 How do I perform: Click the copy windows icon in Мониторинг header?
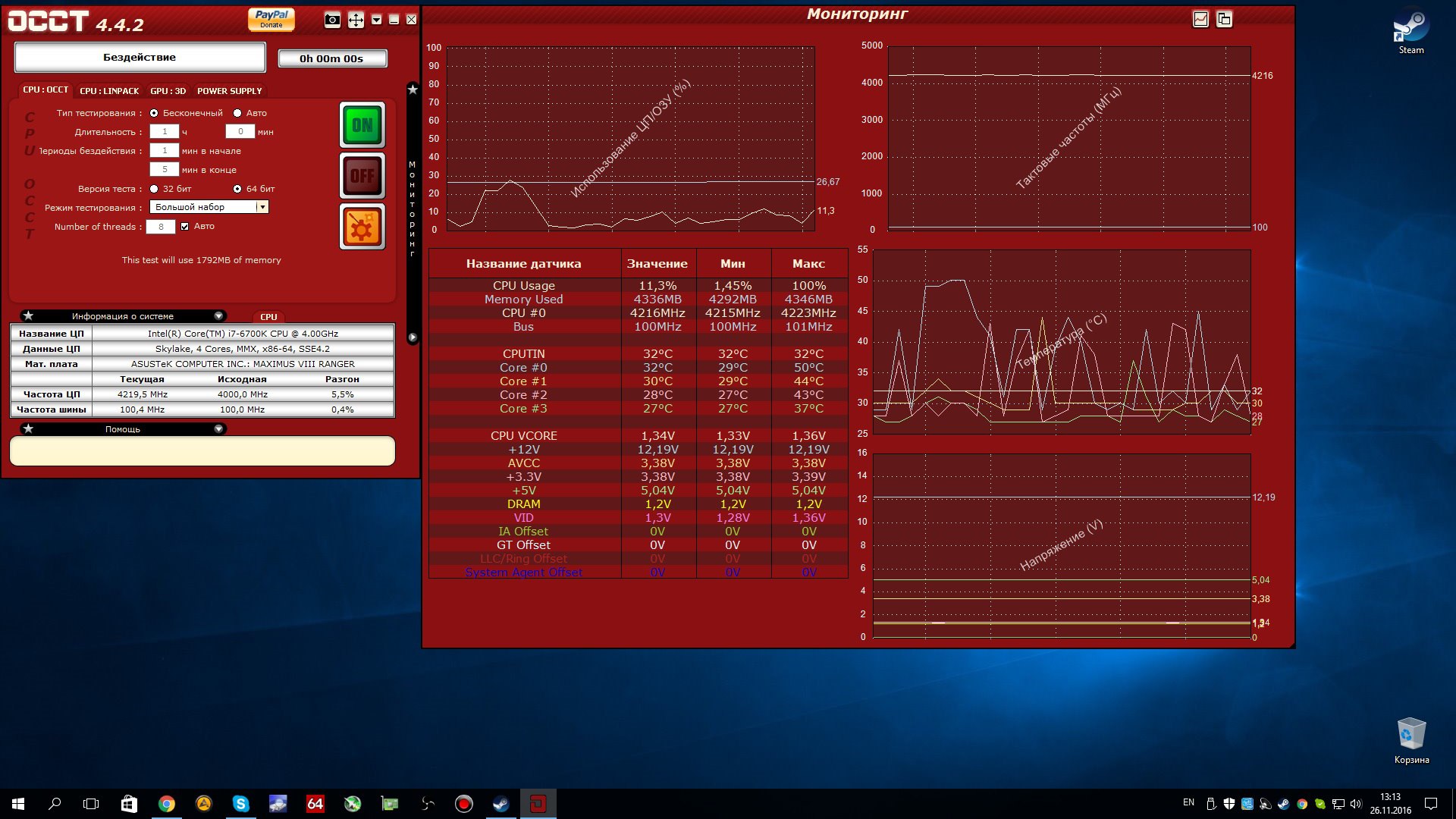1224,20
